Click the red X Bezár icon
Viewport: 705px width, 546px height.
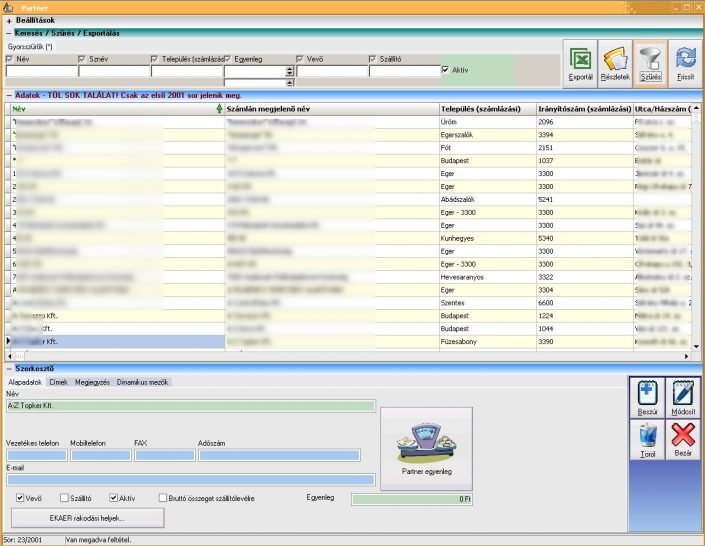point(683,439)
